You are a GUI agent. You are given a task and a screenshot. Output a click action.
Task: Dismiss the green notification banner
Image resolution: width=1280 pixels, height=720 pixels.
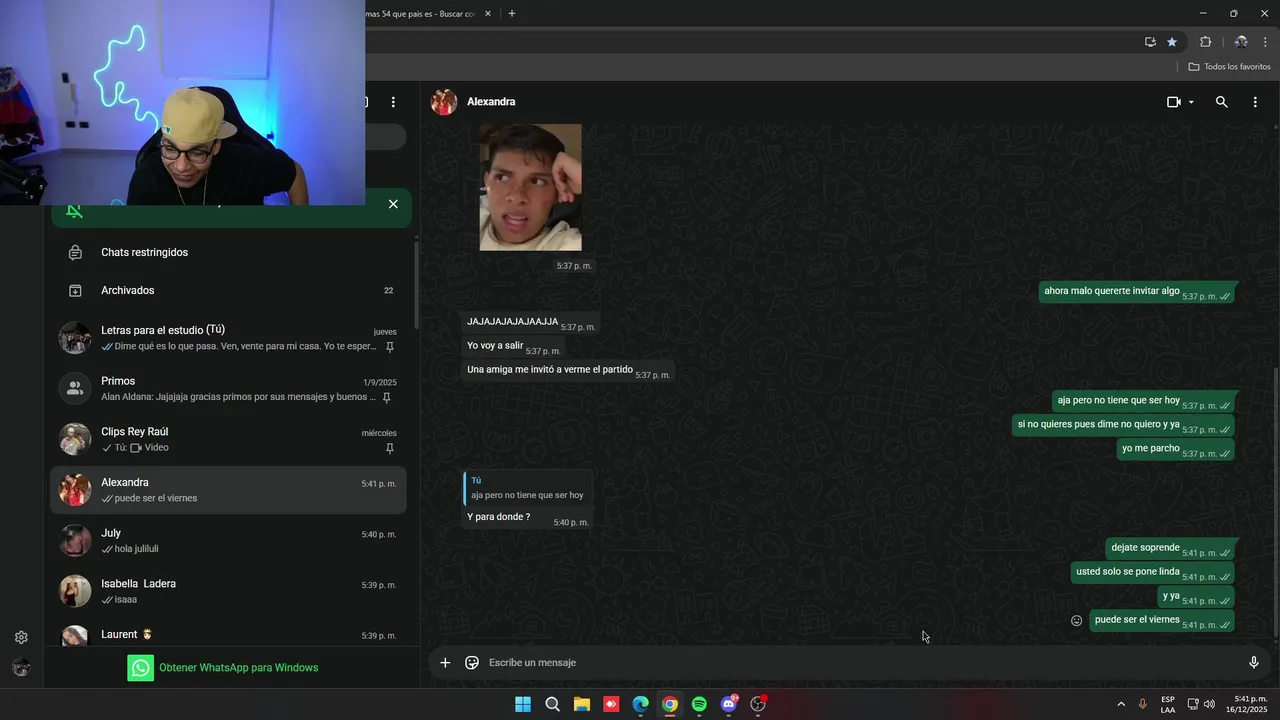[393, 204]
